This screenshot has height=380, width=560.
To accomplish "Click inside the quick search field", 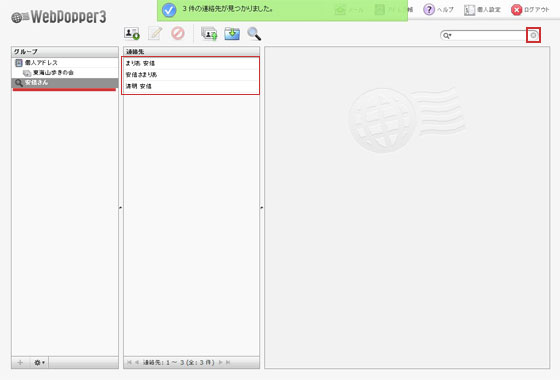I will click(489, 35).
